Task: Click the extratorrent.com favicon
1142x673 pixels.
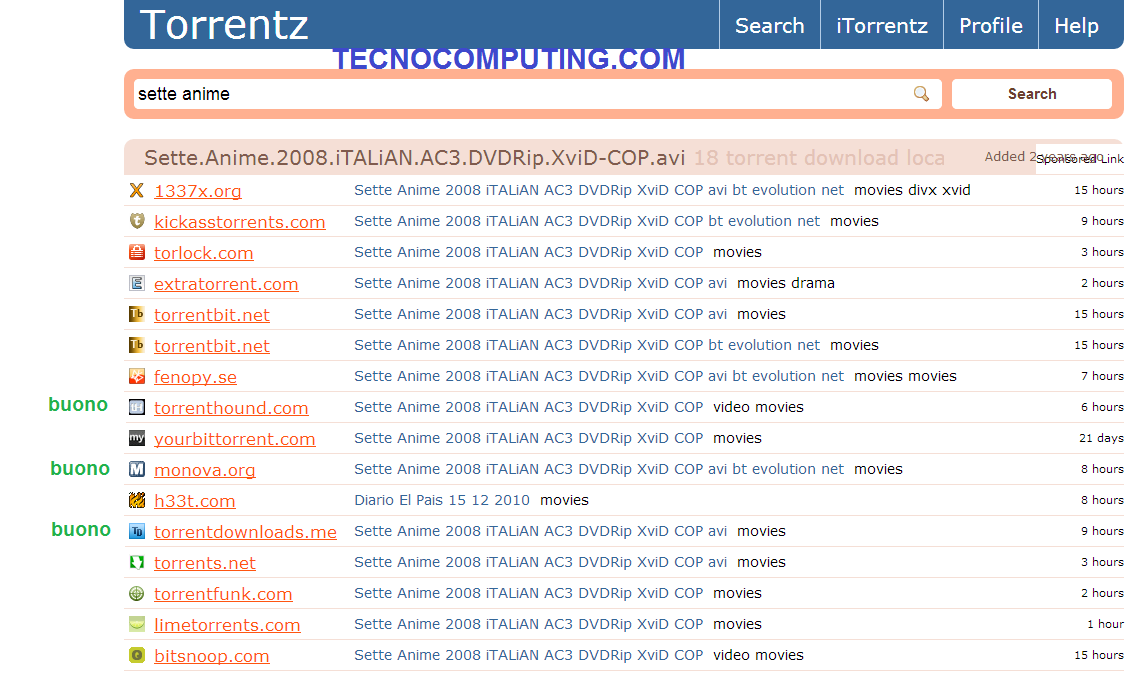Action: 136,283
